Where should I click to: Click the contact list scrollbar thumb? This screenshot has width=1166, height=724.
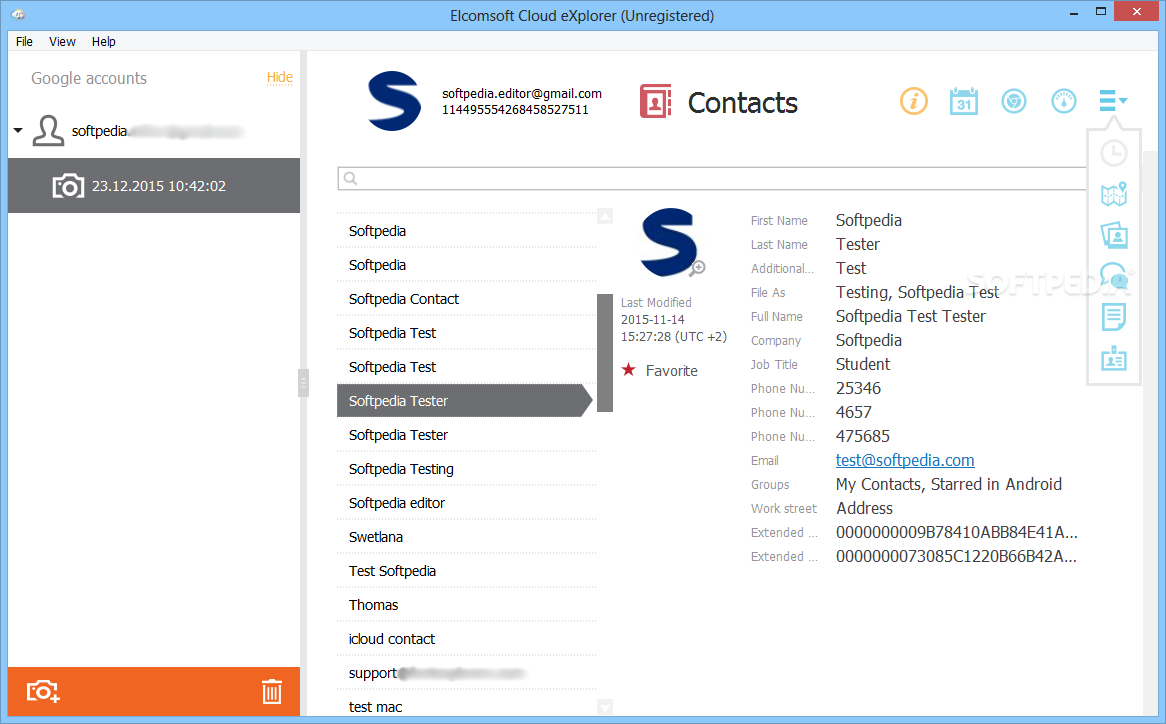tap(605, 352)
